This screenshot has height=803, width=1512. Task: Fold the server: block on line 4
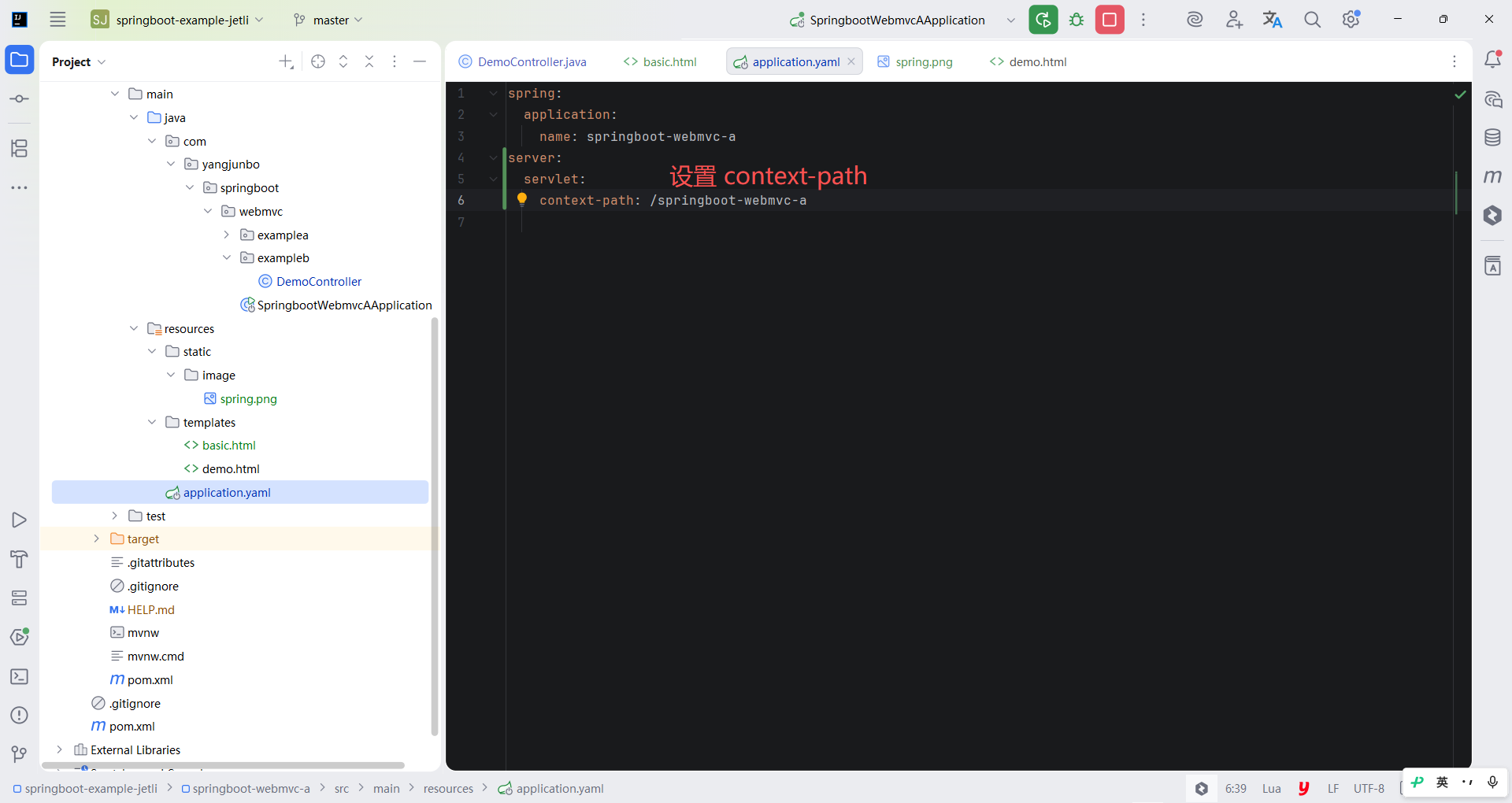pyautogui.click(x=494, y=157)
